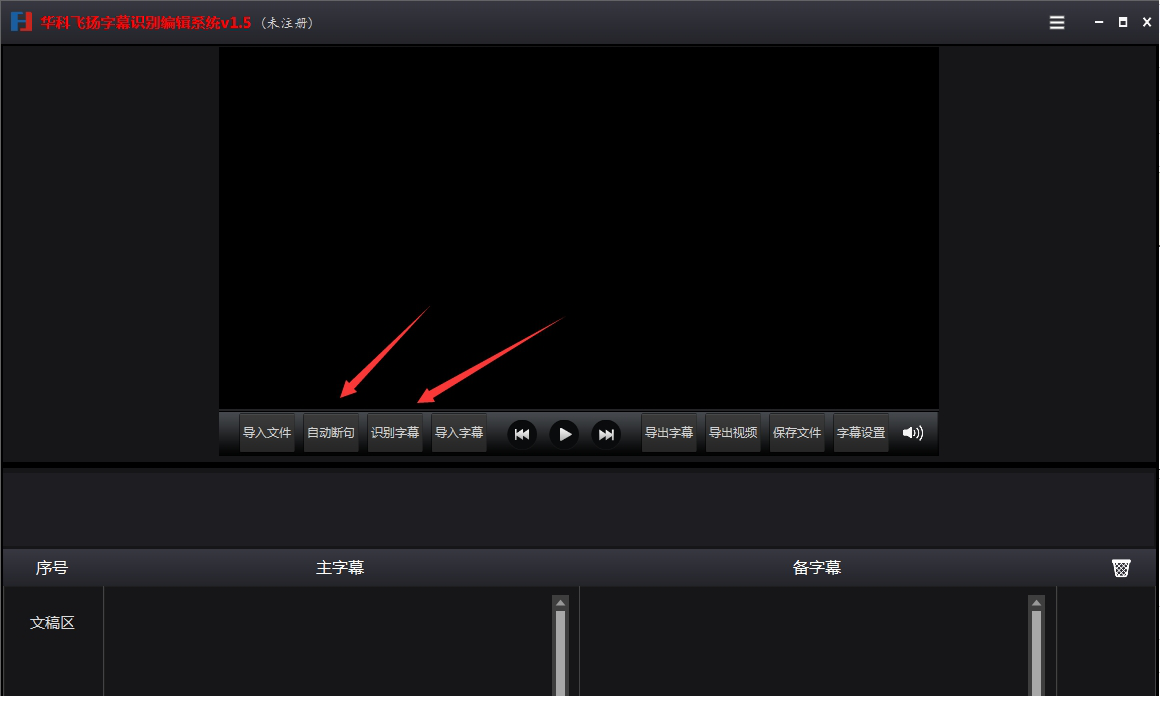The image size is (1160, 723).
Task: Click the 主字幕 column header
Action: (339, 567)
